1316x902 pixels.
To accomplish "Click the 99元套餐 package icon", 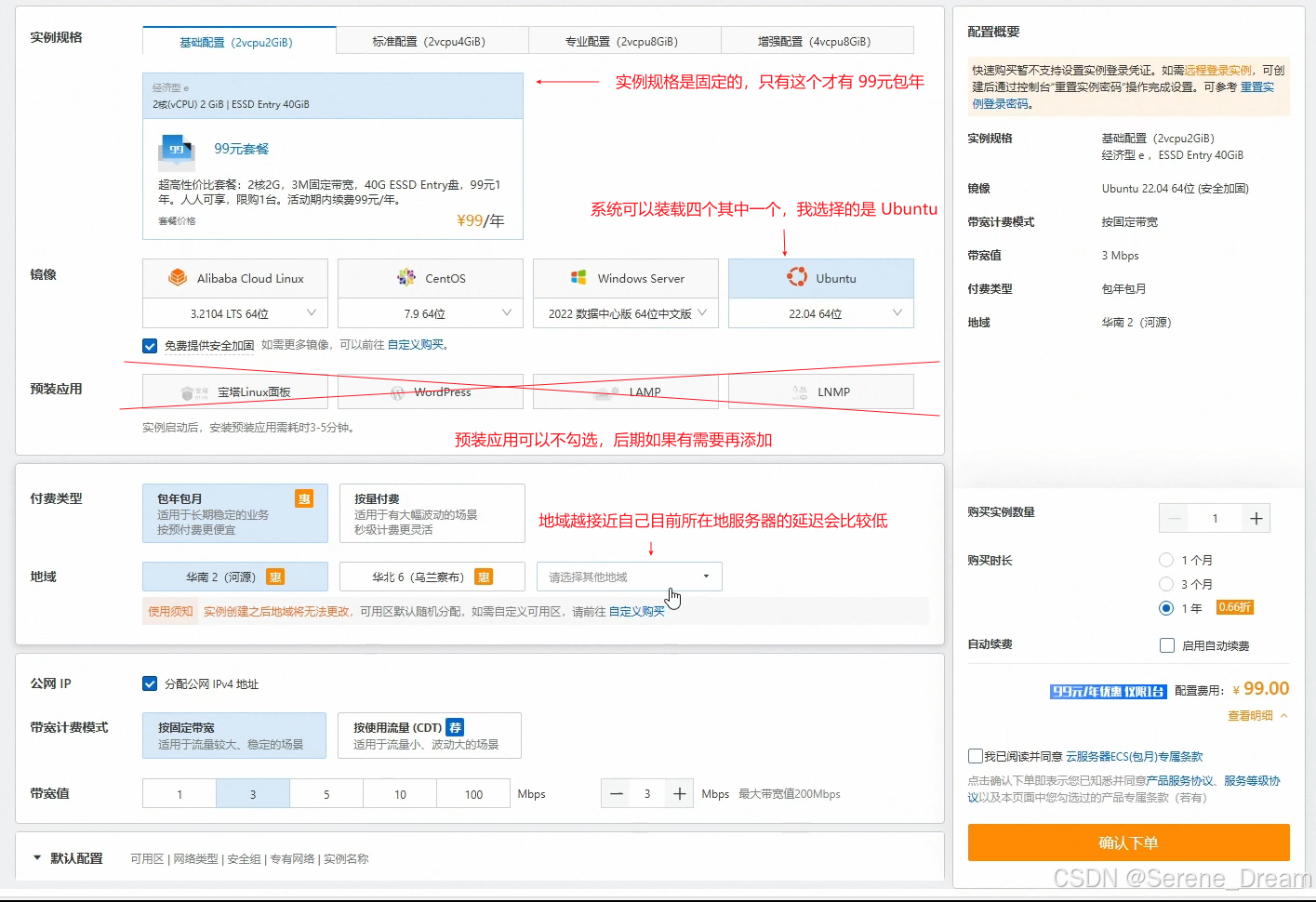I will click(177, 150).
